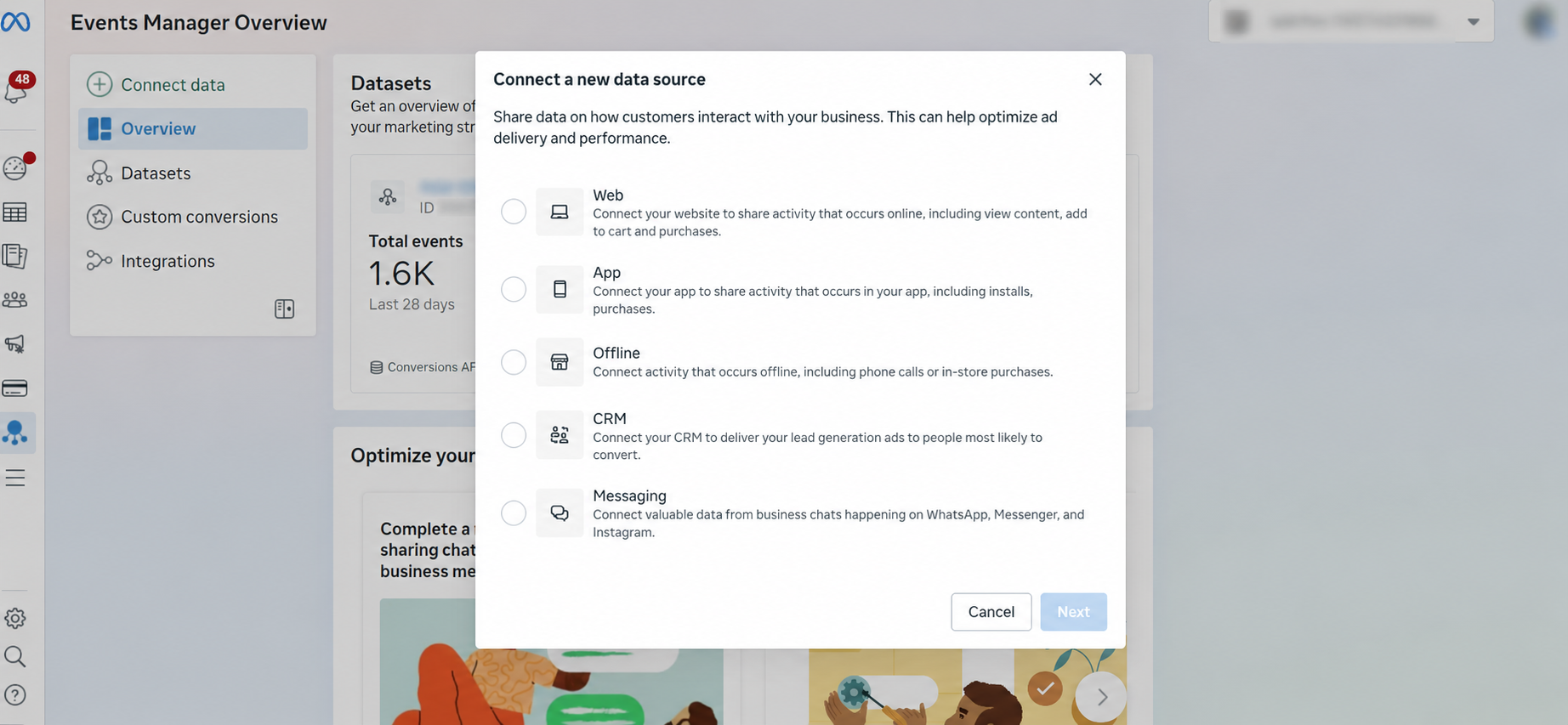Open notifications bell with 48 badge

17,88
